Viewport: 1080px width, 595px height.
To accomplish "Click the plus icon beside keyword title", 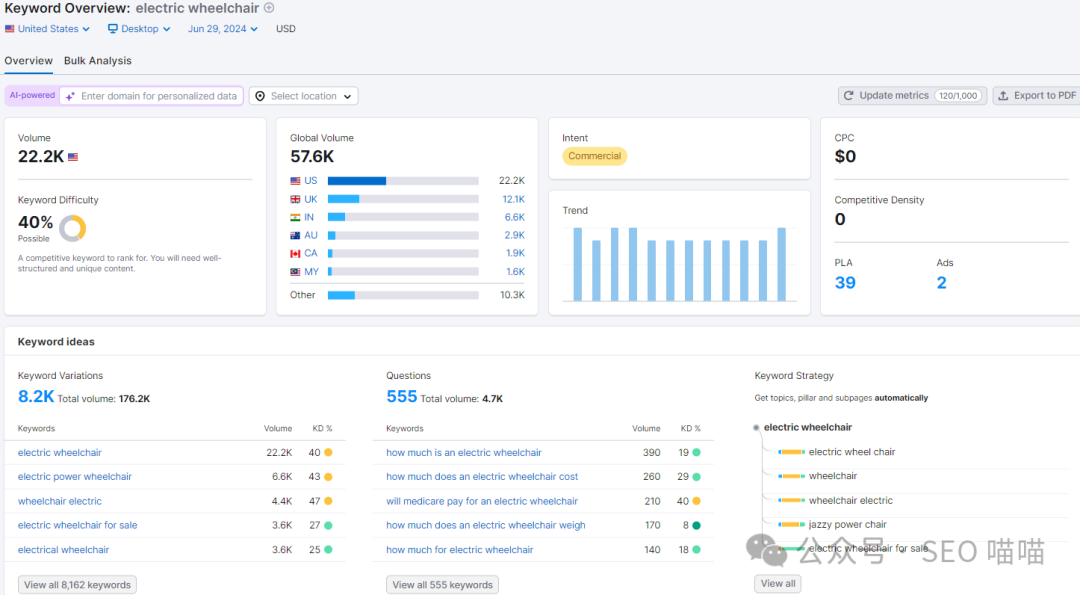I will point(269,8).
